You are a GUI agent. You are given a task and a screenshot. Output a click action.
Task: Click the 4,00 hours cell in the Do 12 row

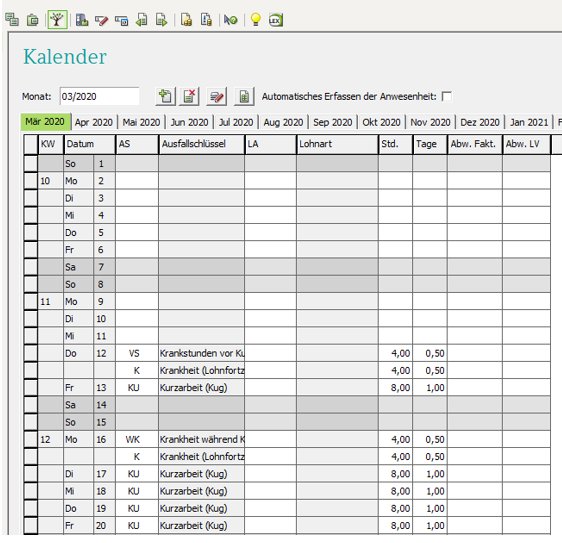pos(395,353)
